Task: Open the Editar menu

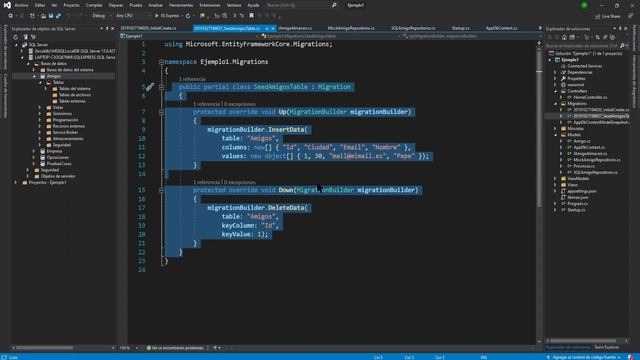Action: click(x=40, y=5)
